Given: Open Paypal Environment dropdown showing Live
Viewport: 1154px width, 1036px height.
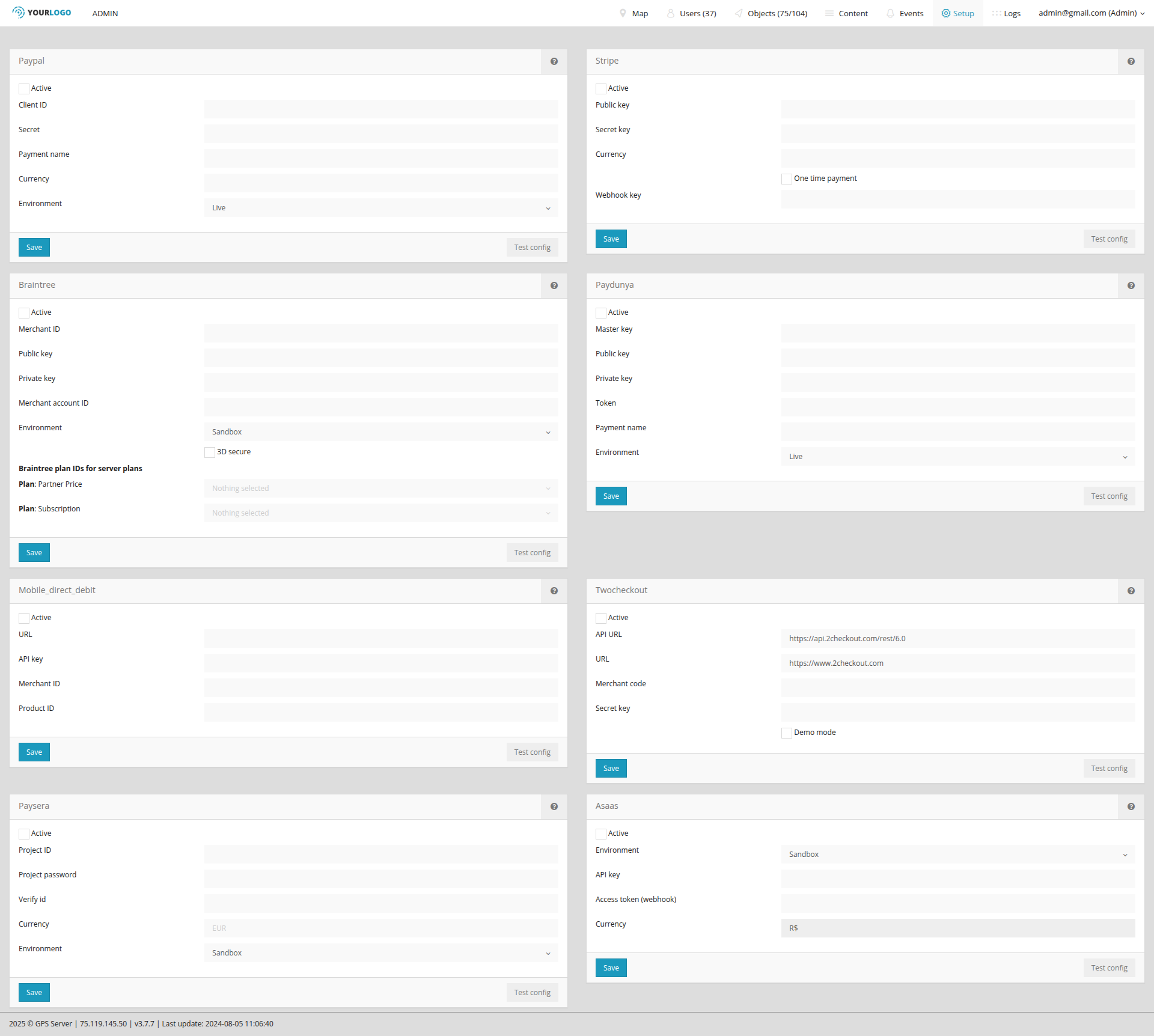Looking at the screenshot, I should (x=381, y=208).
